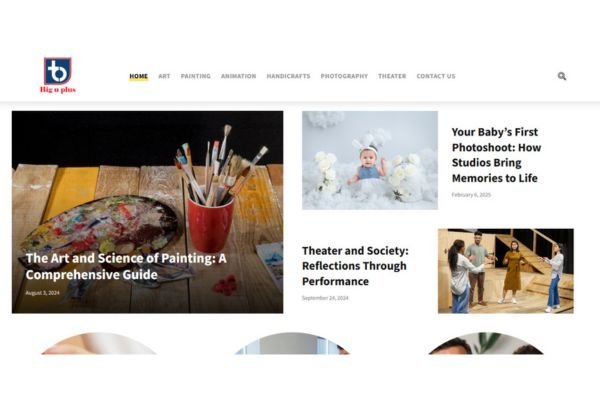Open The Art and Science of Painting article
600x409 pixels.
pyautogui.click(x=126, y=266)
